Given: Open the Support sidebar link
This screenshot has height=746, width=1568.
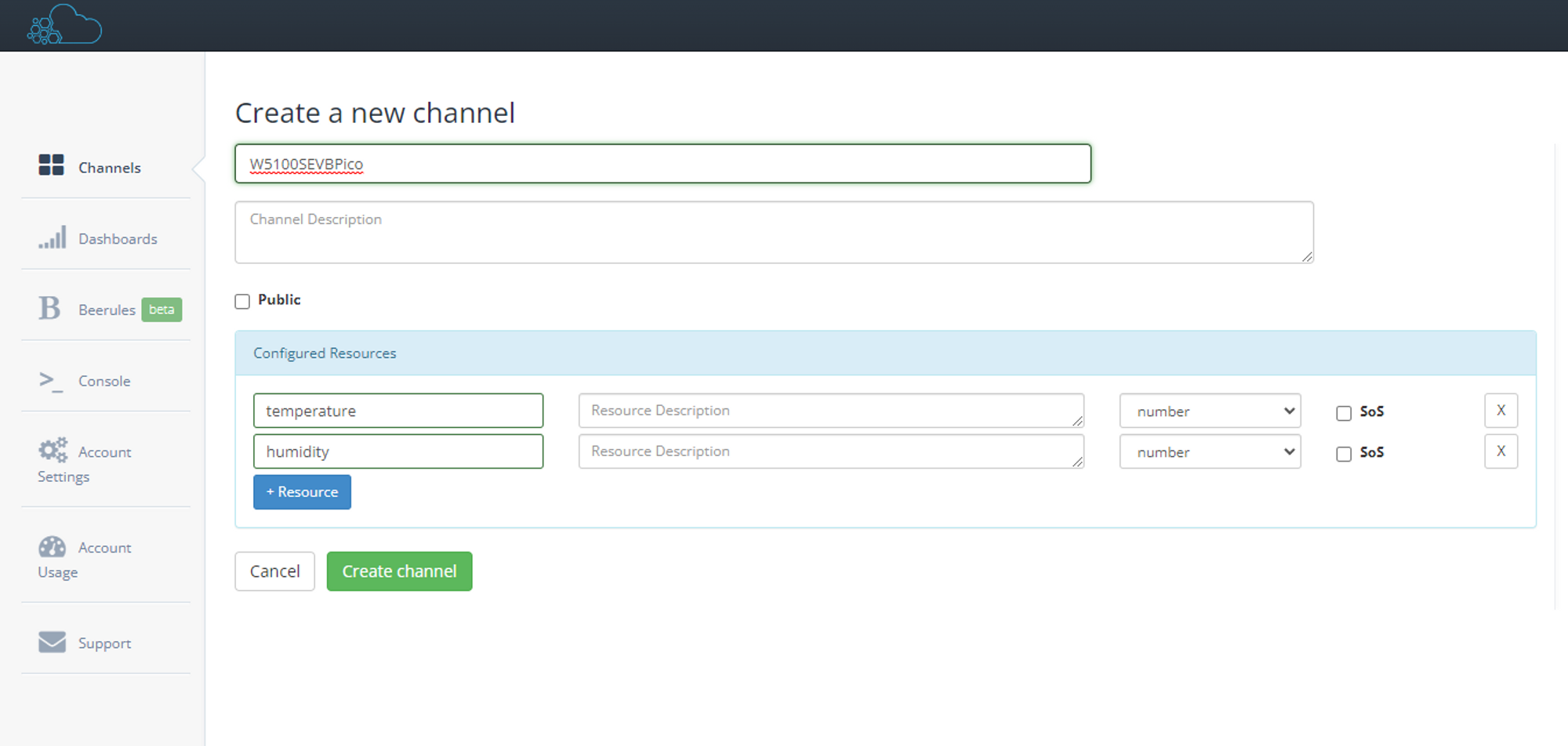Looking at the screenshot, I should (x=106, y=643).
